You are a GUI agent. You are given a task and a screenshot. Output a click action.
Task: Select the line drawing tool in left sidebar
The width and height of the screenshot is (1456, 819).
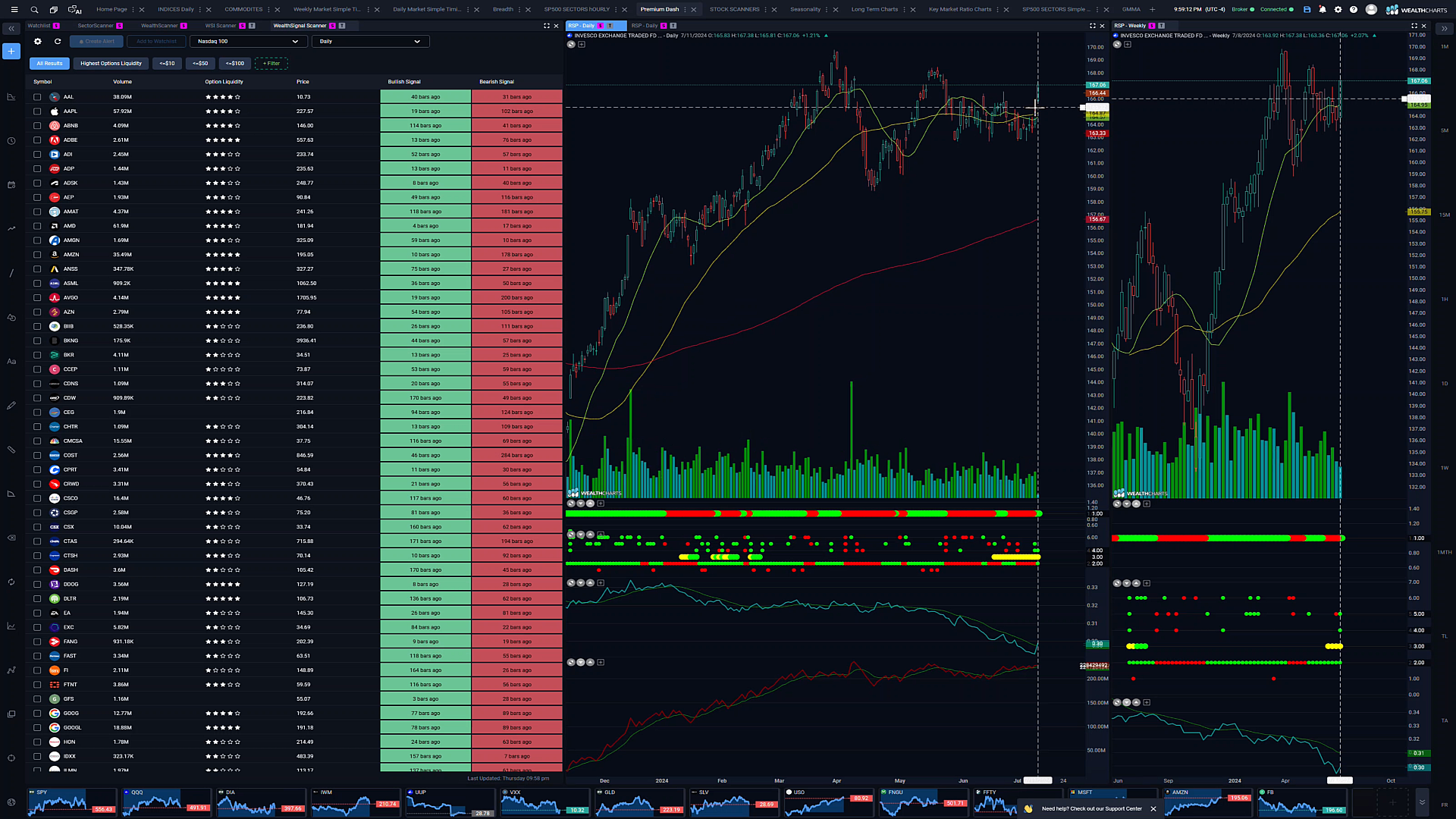pyautogui.click(x=11, y=273)
